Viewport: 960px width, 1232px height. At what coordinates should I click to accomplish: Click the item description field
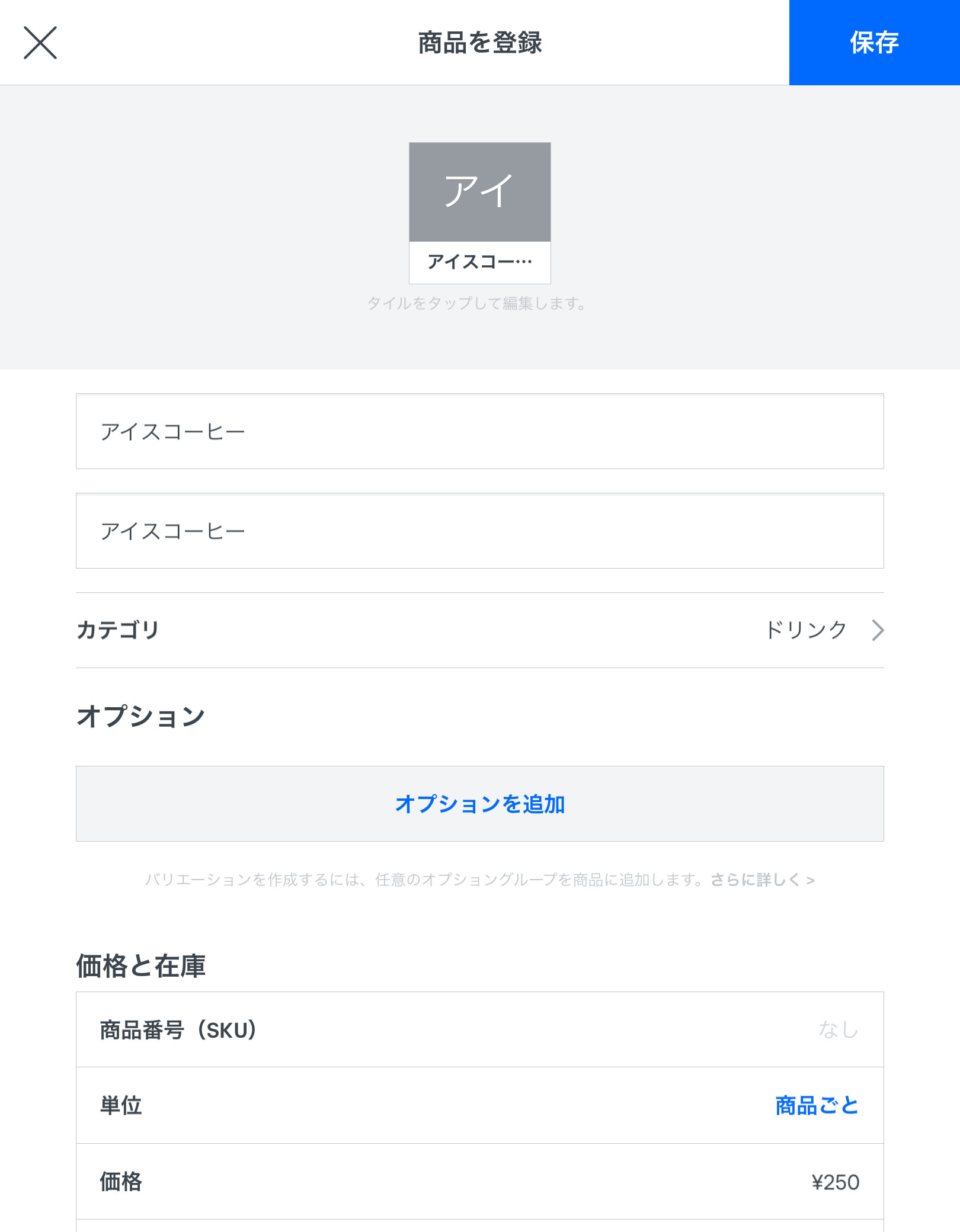[x=480, y=531]
